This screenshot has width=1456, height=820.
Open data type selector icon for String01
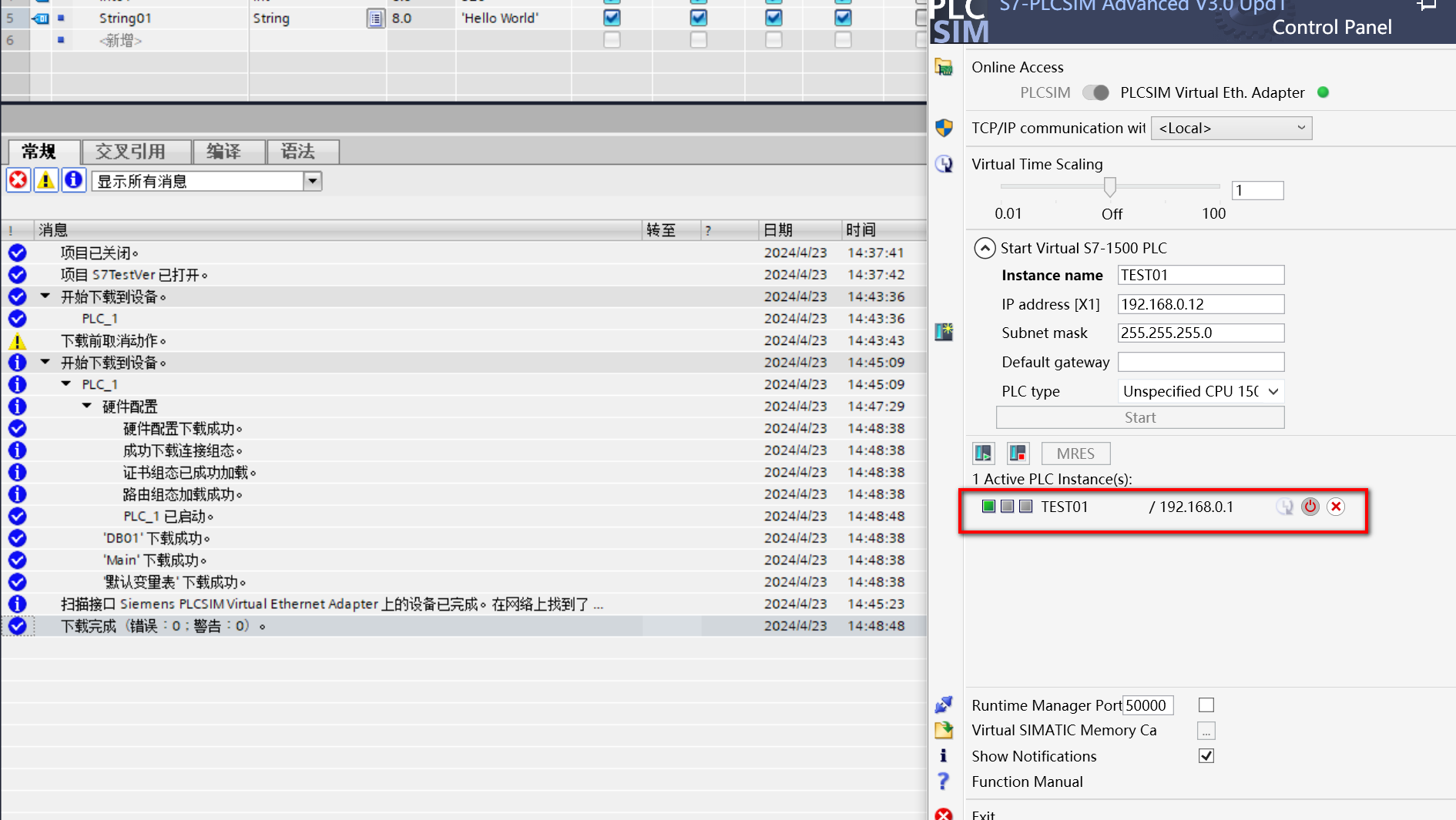click(375, 18)
